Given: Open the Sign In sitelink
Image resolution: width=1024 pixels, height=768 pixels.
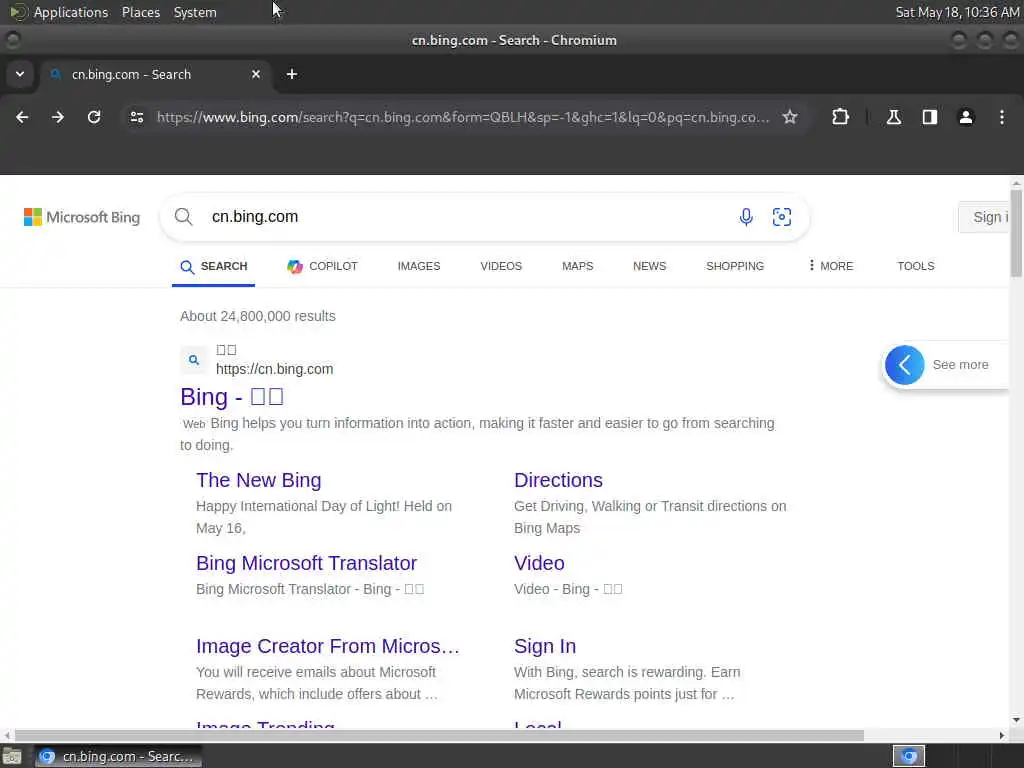Looking at the screenshot, I should (x=545, y=646).
